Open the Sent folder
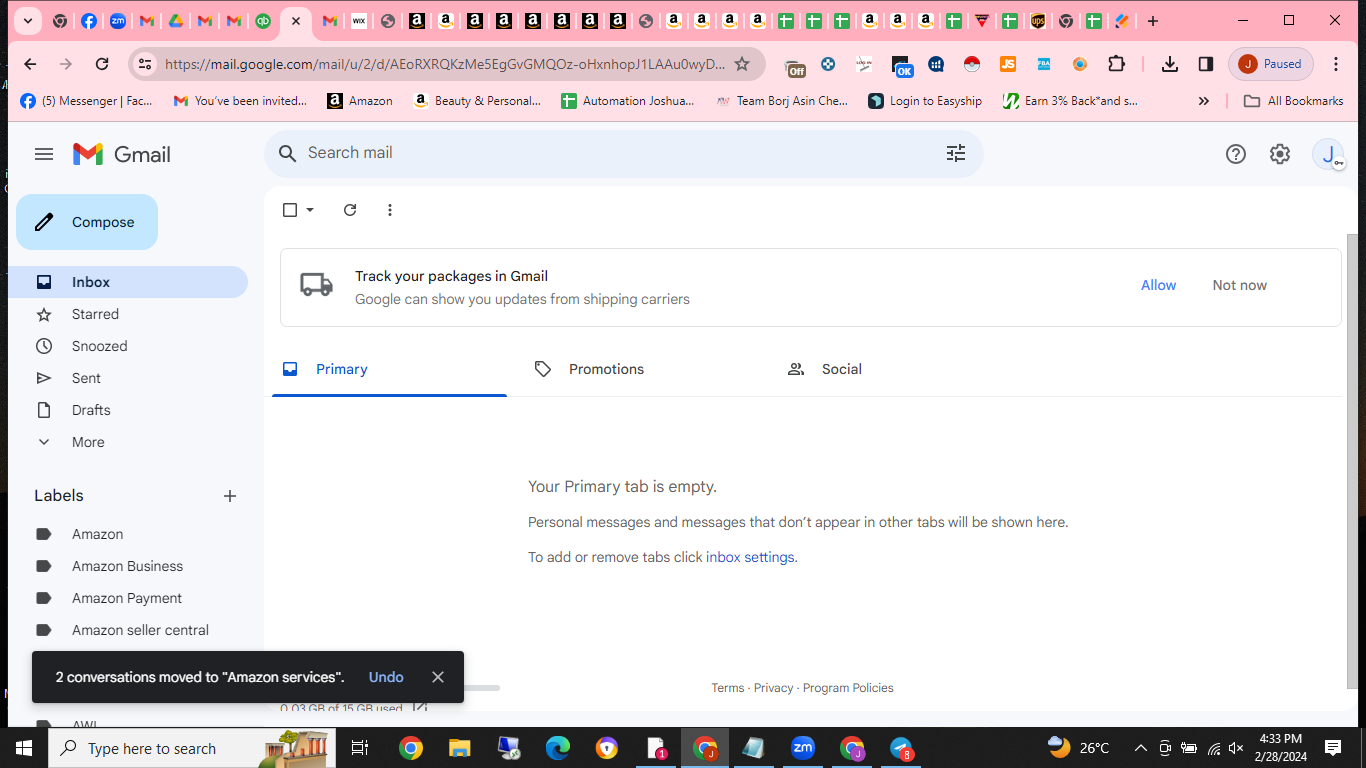This screenshot has height=768, width=1366. click(128, 378)
